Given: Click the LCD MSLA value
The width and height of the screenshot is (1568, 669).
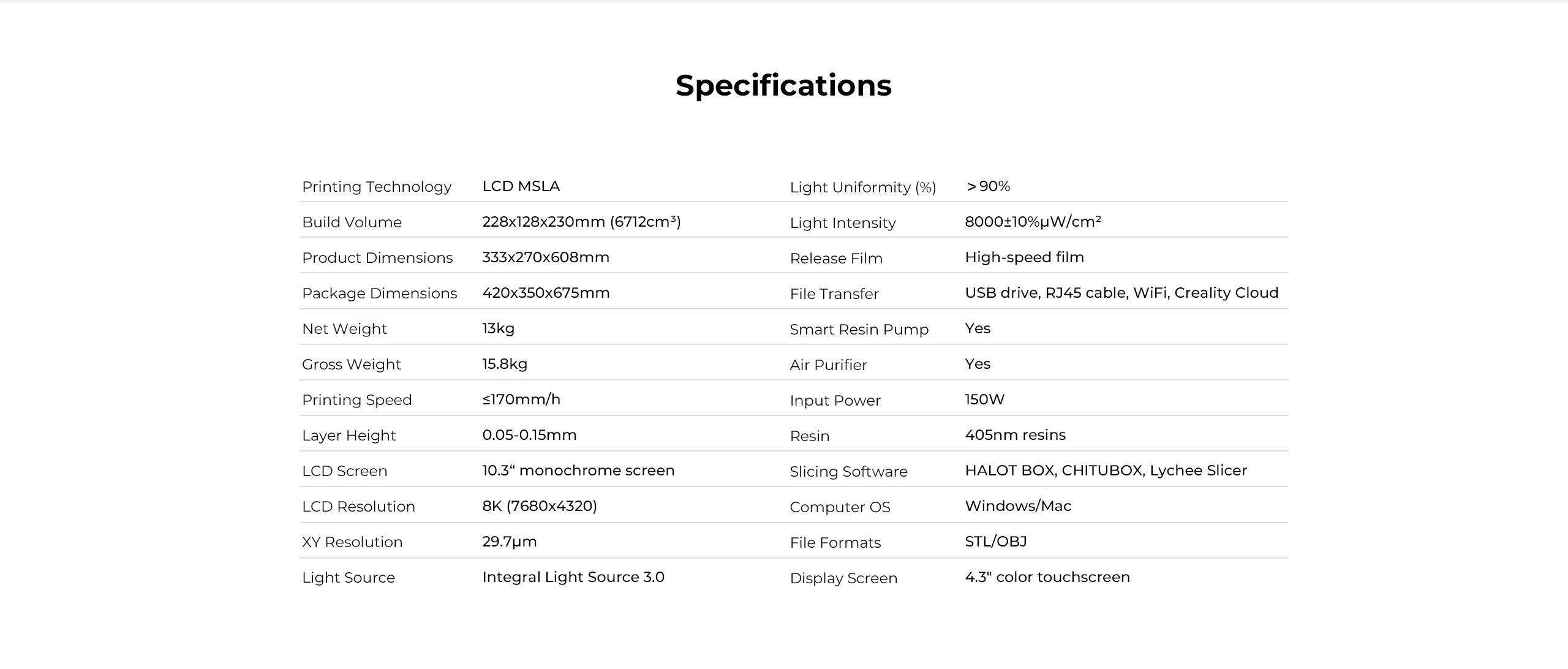Looking at the screenshot, I should tap(521, 186).
